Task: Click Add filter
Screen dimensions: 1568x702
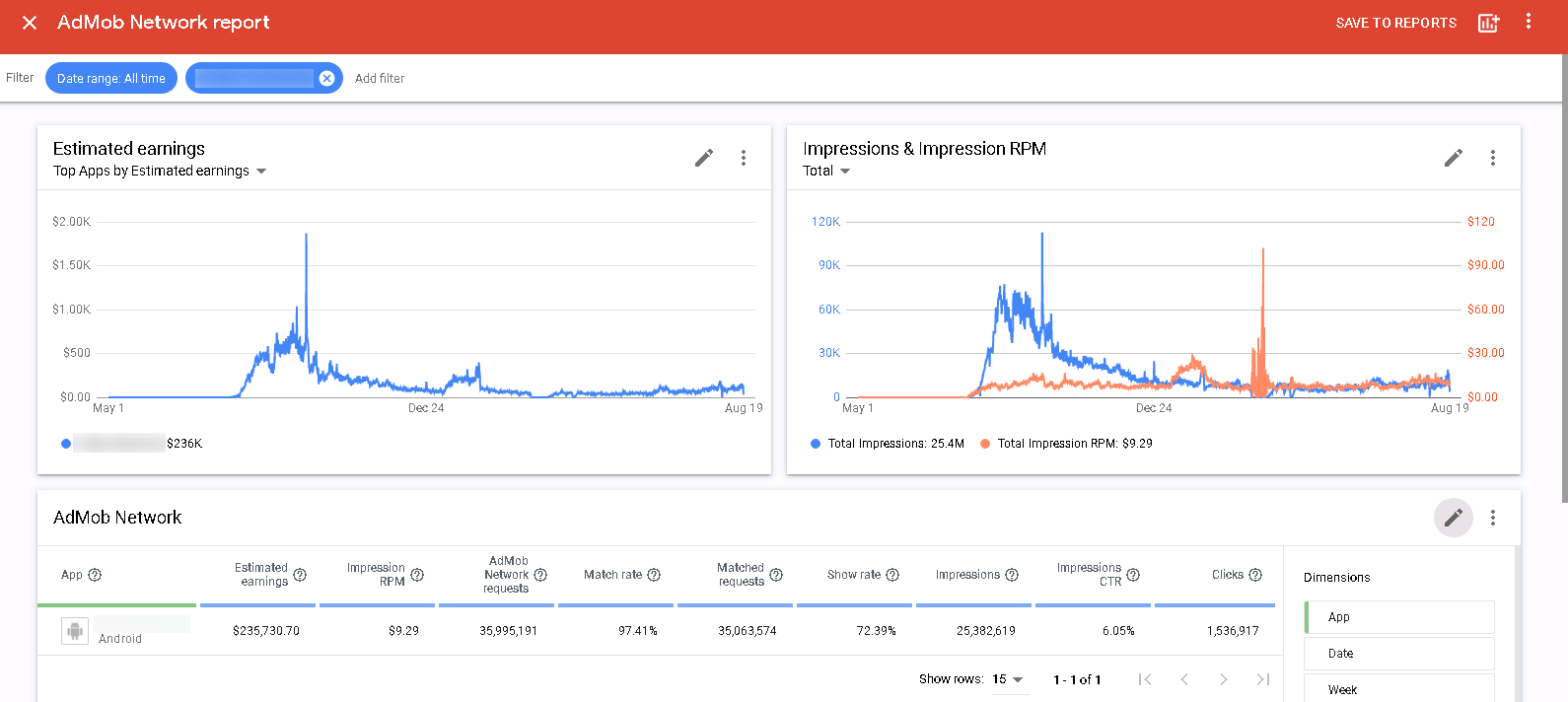Action: point(380,78)
